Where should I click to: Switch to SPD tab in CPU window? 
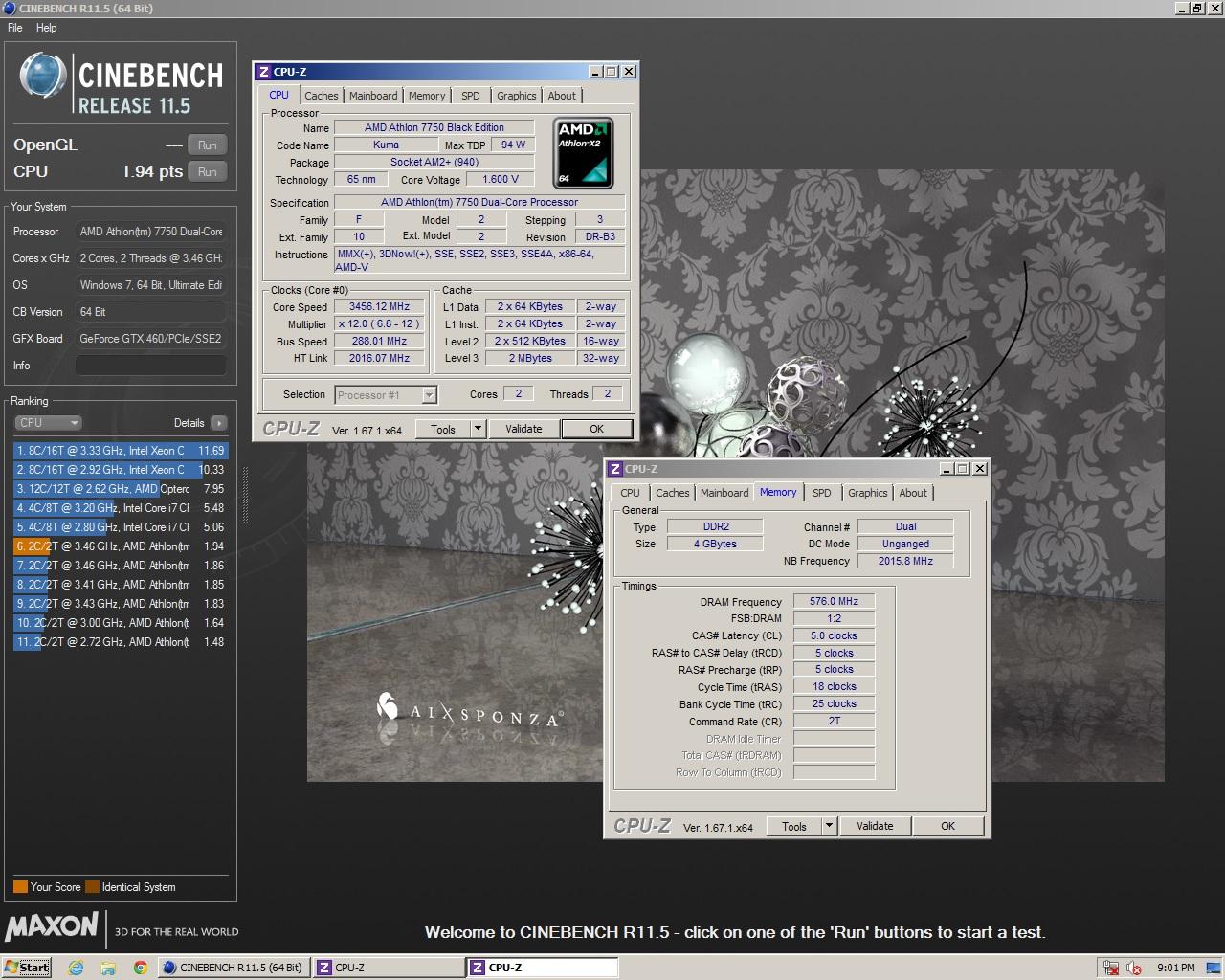point(470,96)
